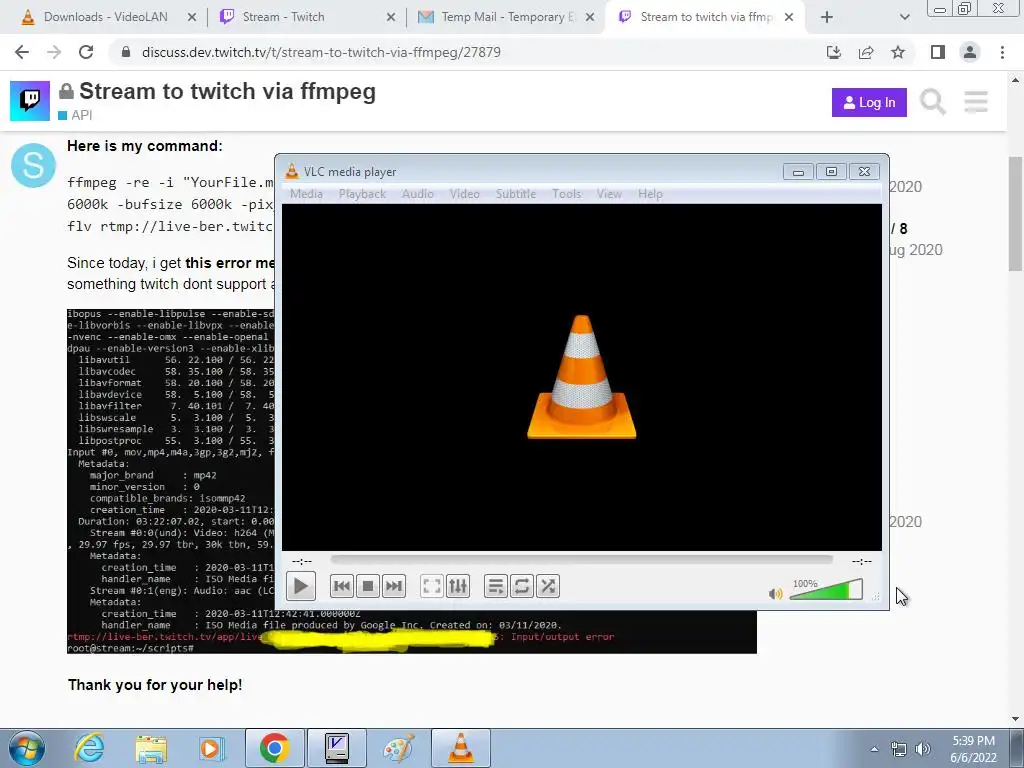This screenshot has height=768, width=1024.
Task: Toggle VLC fullscreen mode
Action: coord(432,586)
